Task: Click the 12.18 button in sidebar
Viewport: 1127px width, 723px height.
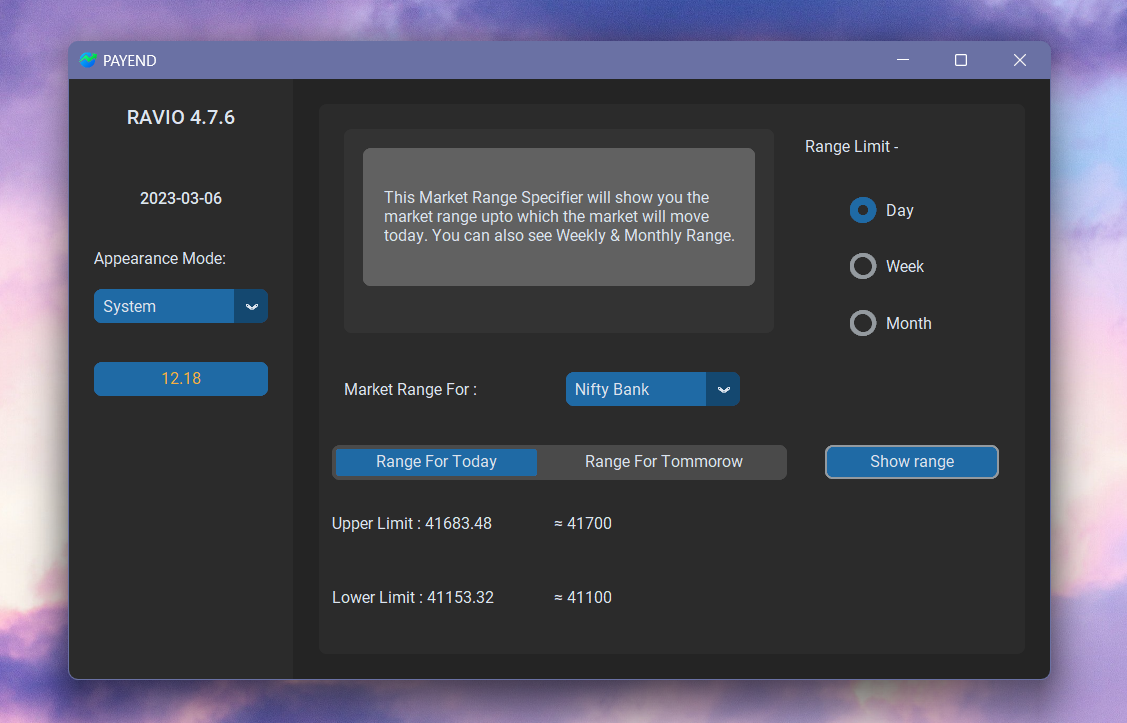Action: [x=181, y=379]
